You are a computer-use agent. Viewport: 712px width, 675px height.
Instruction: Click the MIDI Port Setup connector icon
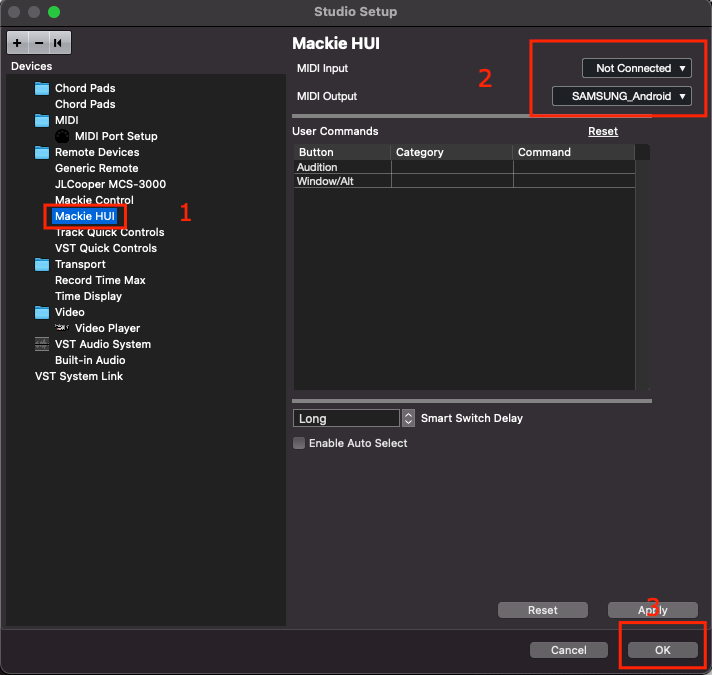(62, 136)
